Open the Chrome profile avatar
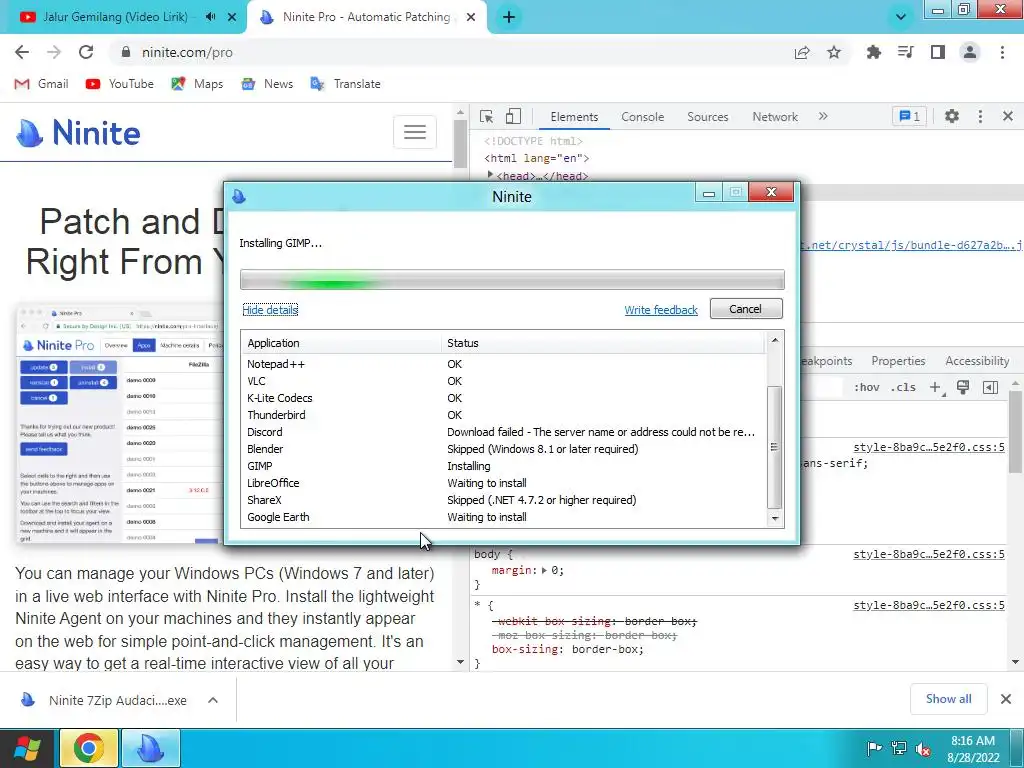This screenshot has height=768, width=1024. (x=970, y=52)
